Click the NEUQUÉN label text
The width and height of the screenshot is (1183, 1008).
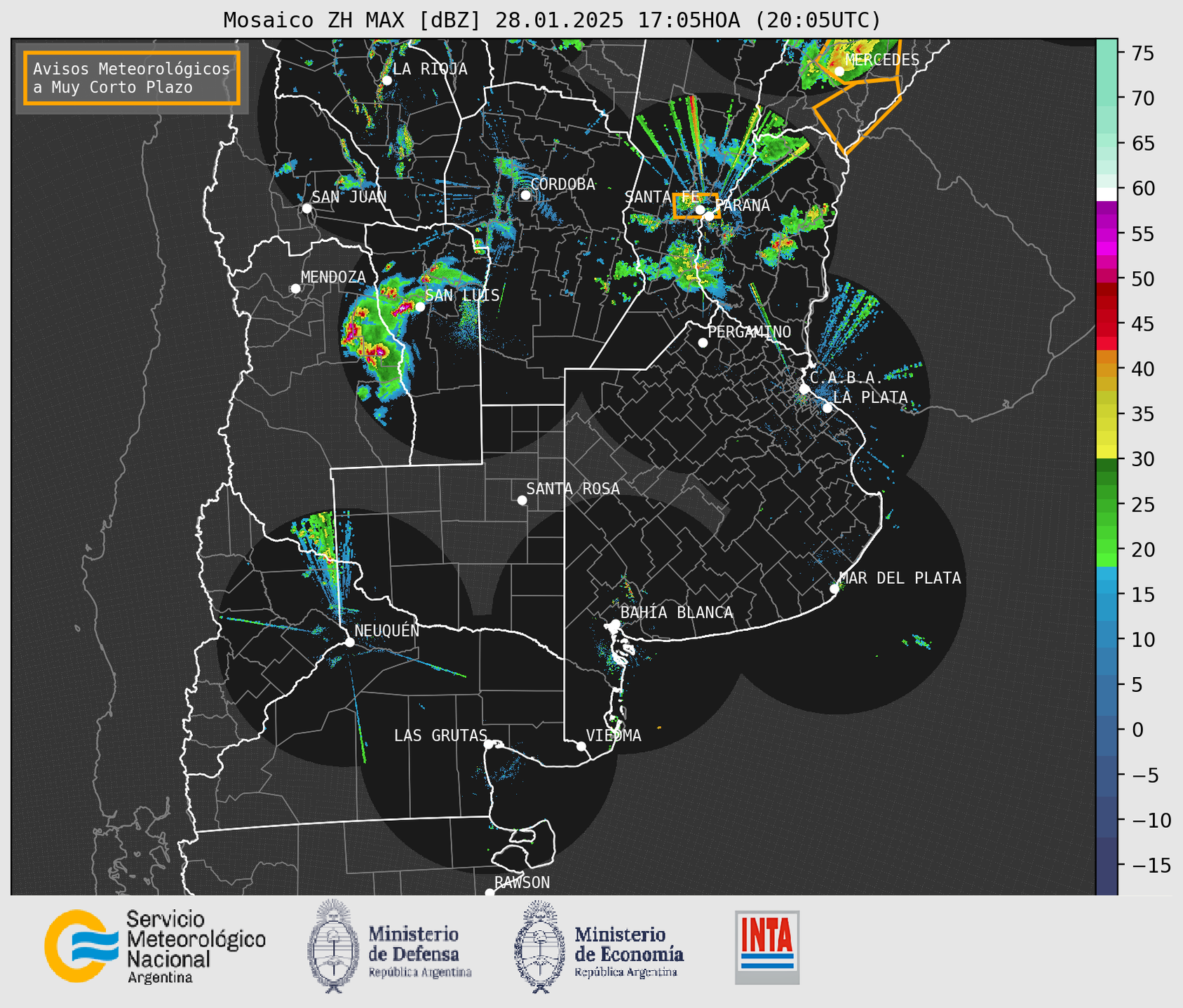(x=387, y=630)
